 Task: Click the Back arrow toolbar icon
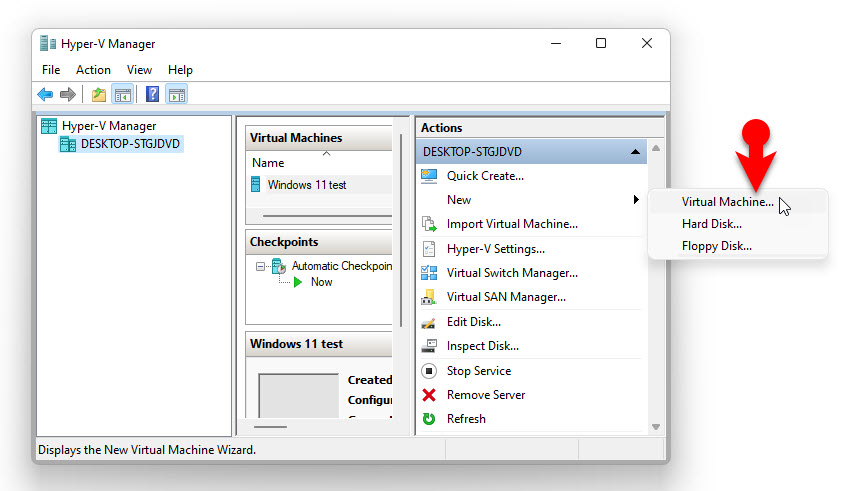click(x=45, y=95)
